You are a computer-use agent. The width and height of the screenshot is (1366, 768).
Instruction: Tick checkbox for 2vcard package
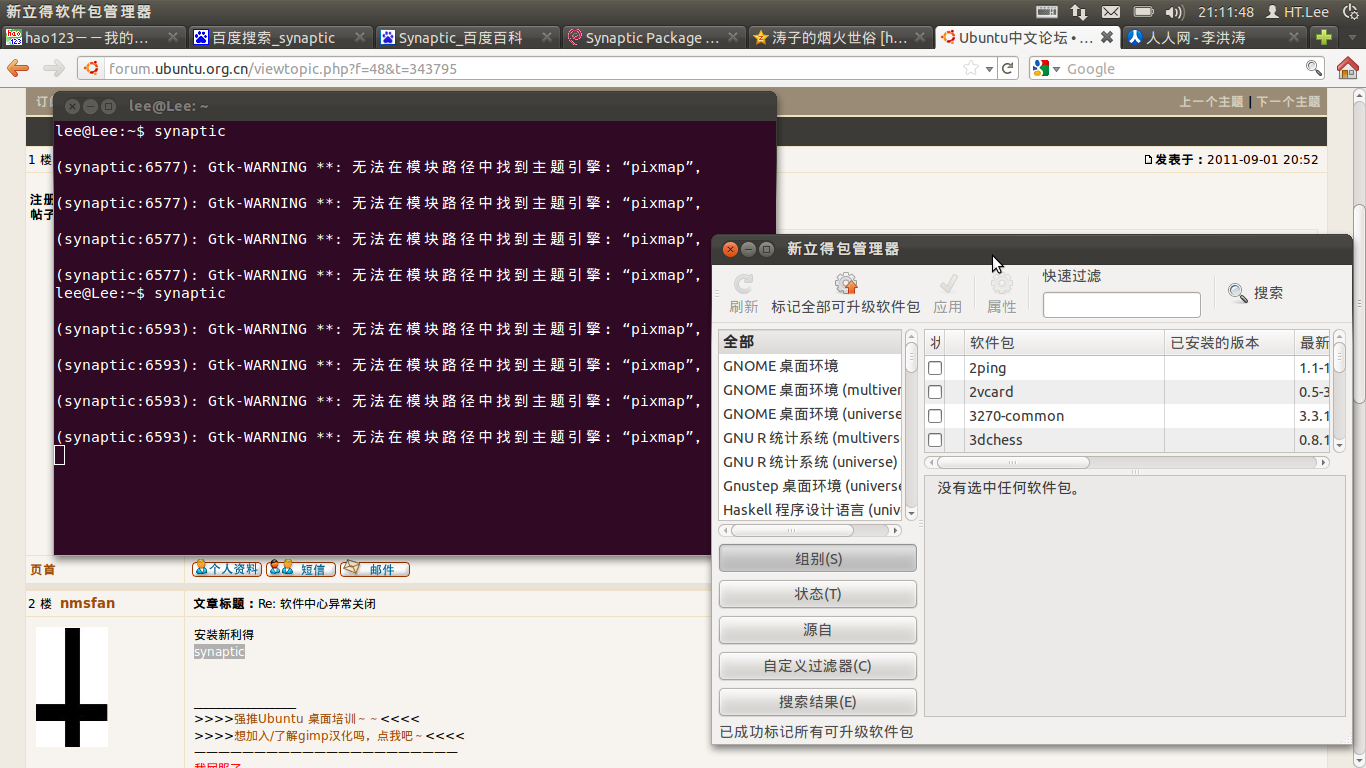[x=935, y=392]
